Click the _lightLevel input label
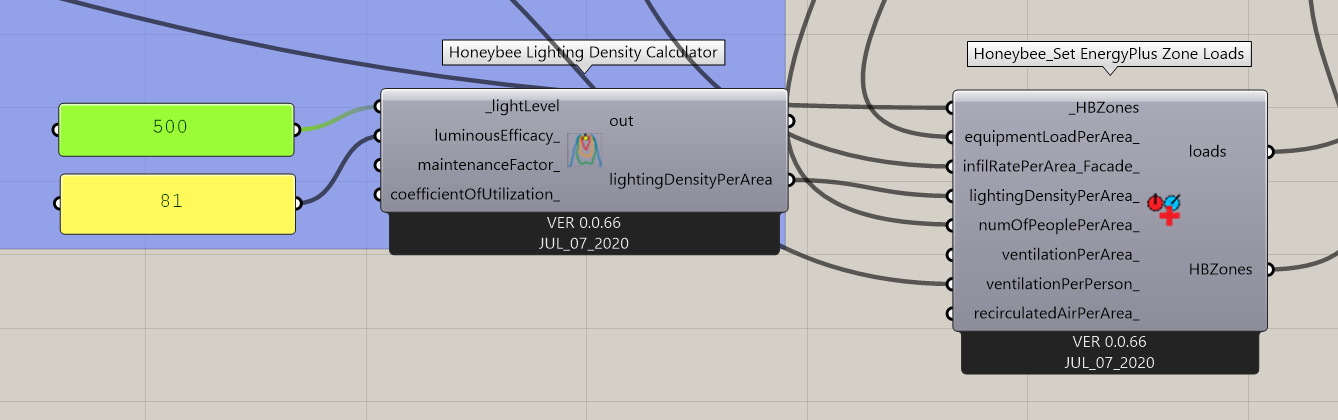The image size is (1338, 420). [x=521, y=106]
